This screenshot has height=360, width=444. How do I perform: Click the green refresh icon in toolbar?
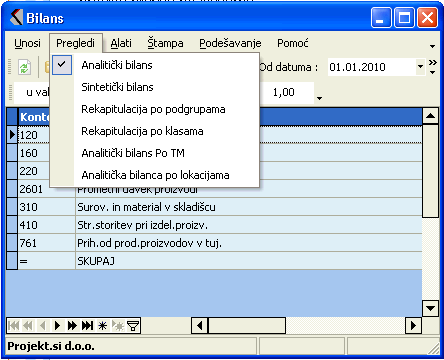[24, 67]
